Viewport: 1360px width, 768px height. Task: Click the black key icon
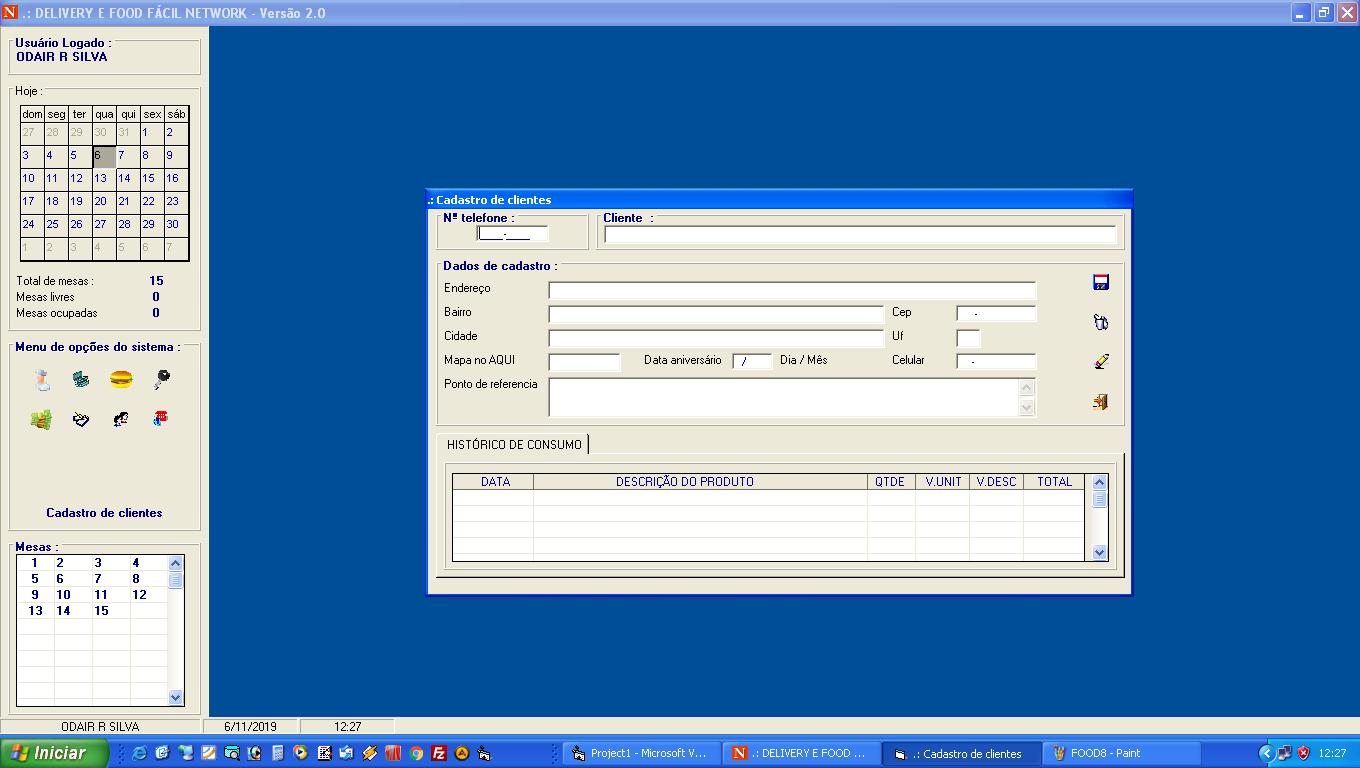(x=161, y=380)
